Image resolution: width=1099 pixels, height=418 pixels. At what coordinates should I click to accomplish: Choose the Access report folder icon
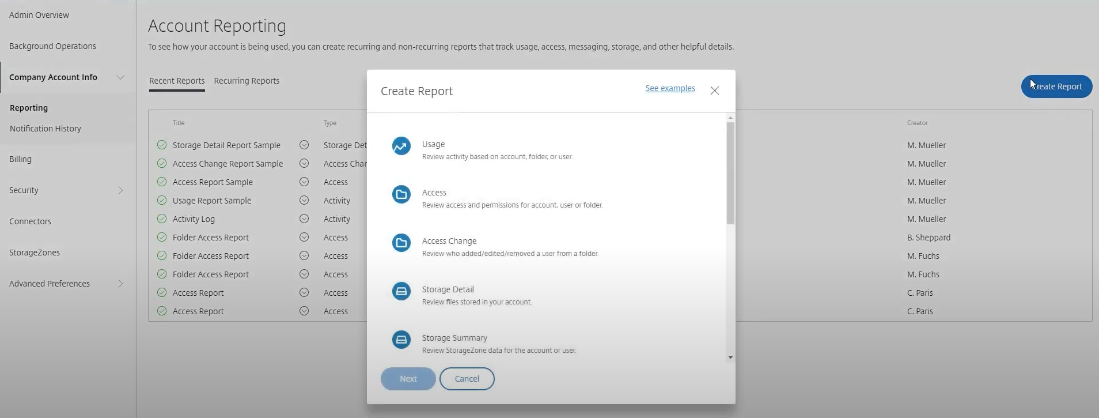401,194
